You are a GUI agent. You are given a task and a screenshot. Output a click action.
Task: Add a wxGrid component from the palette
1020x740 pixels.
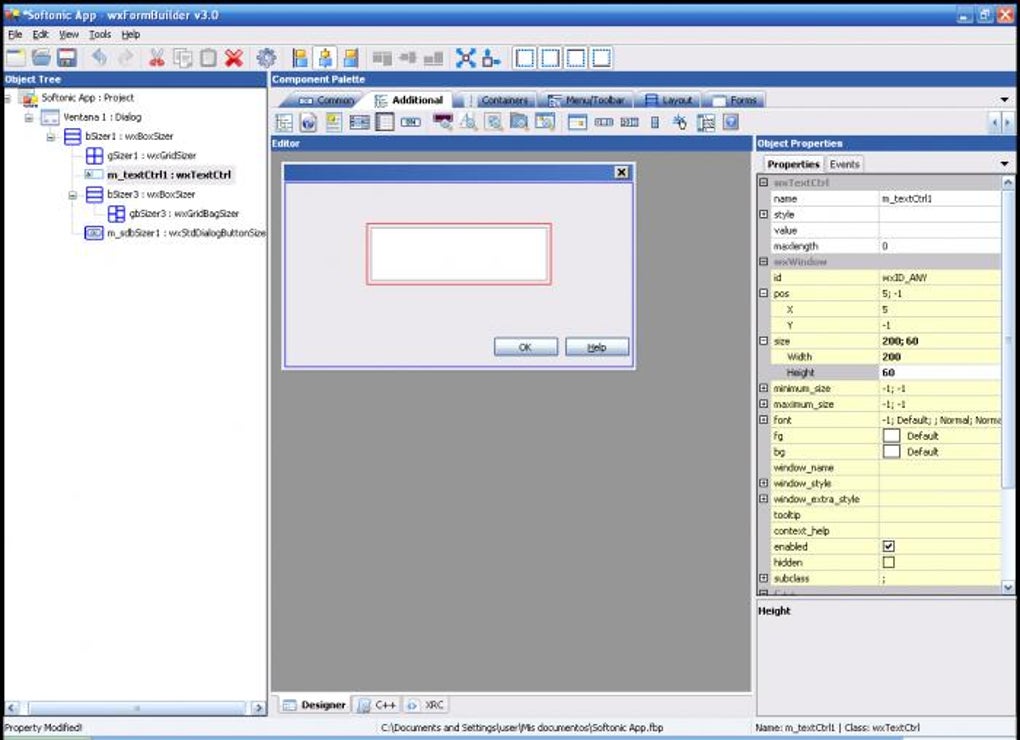tap(384, 122)
